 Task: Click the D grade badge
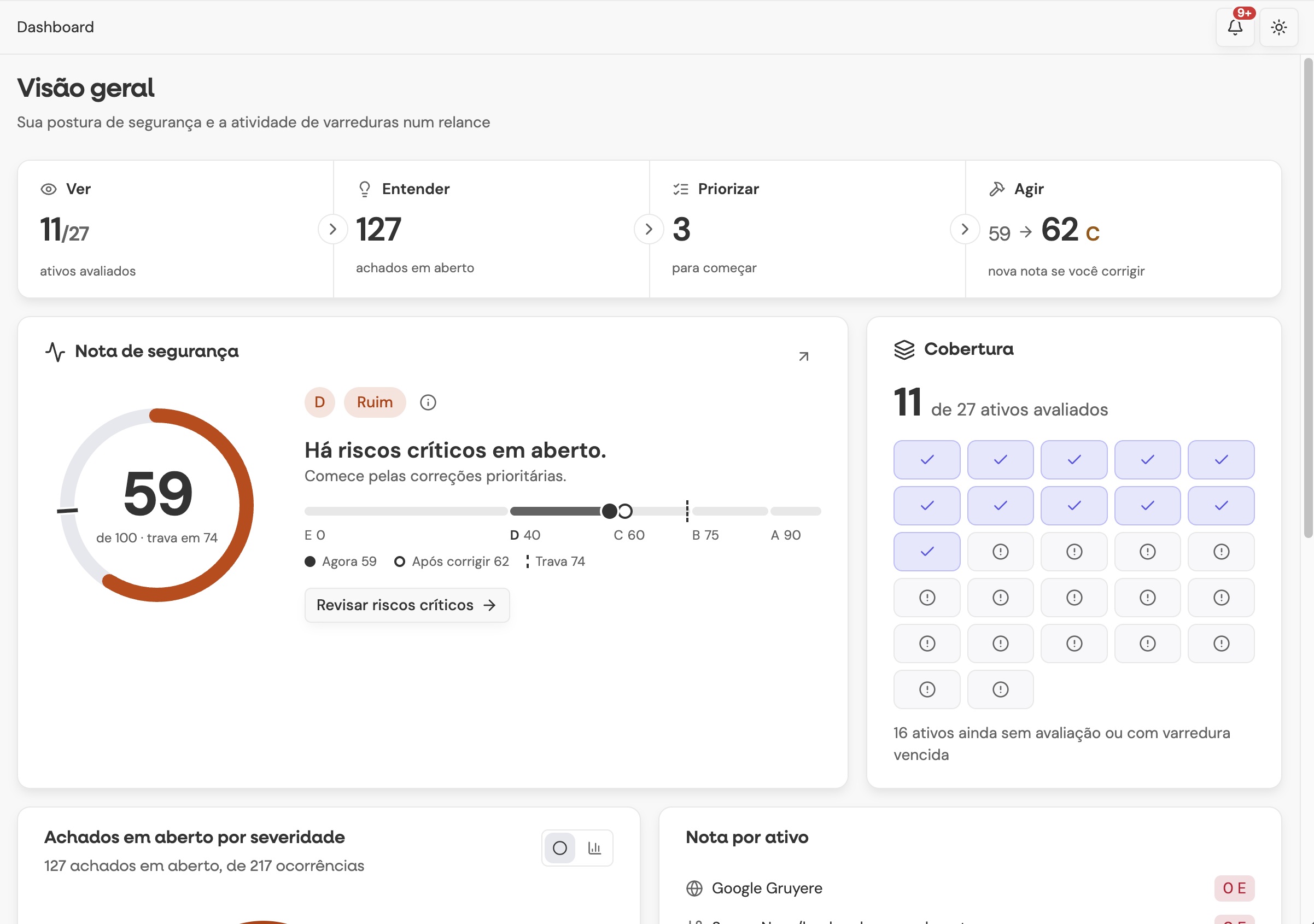319,402
